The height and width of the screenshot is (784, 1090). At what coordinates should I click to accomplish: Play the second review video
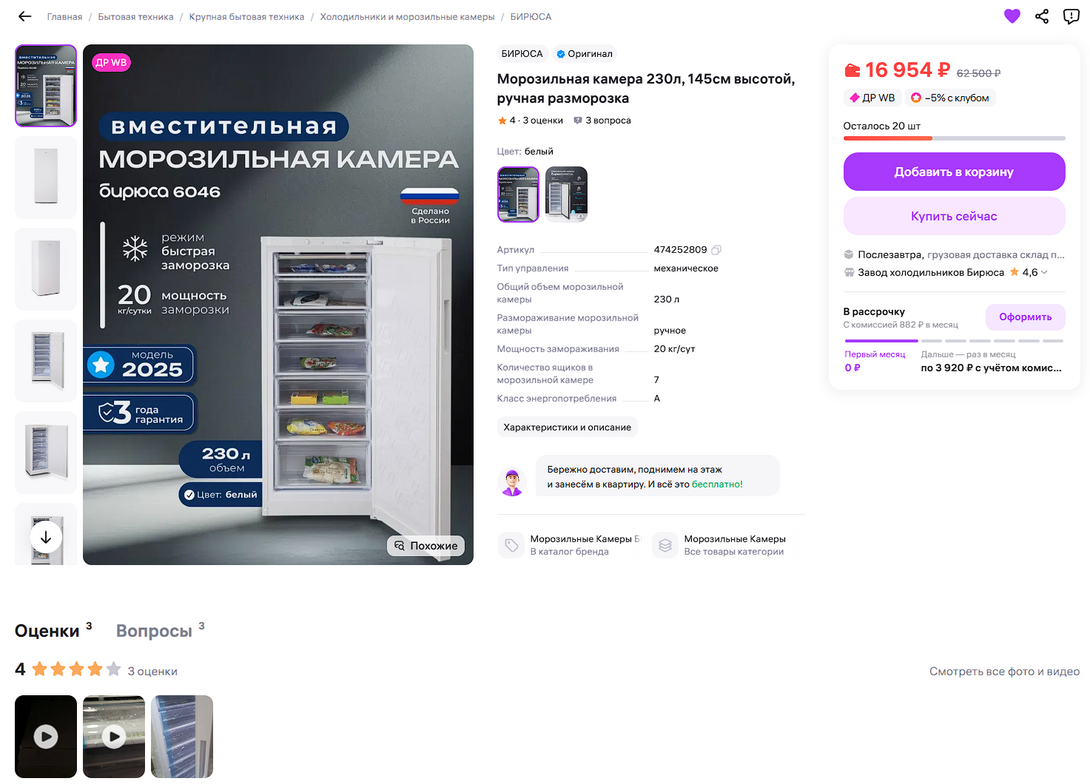click(x=114, y=736)
